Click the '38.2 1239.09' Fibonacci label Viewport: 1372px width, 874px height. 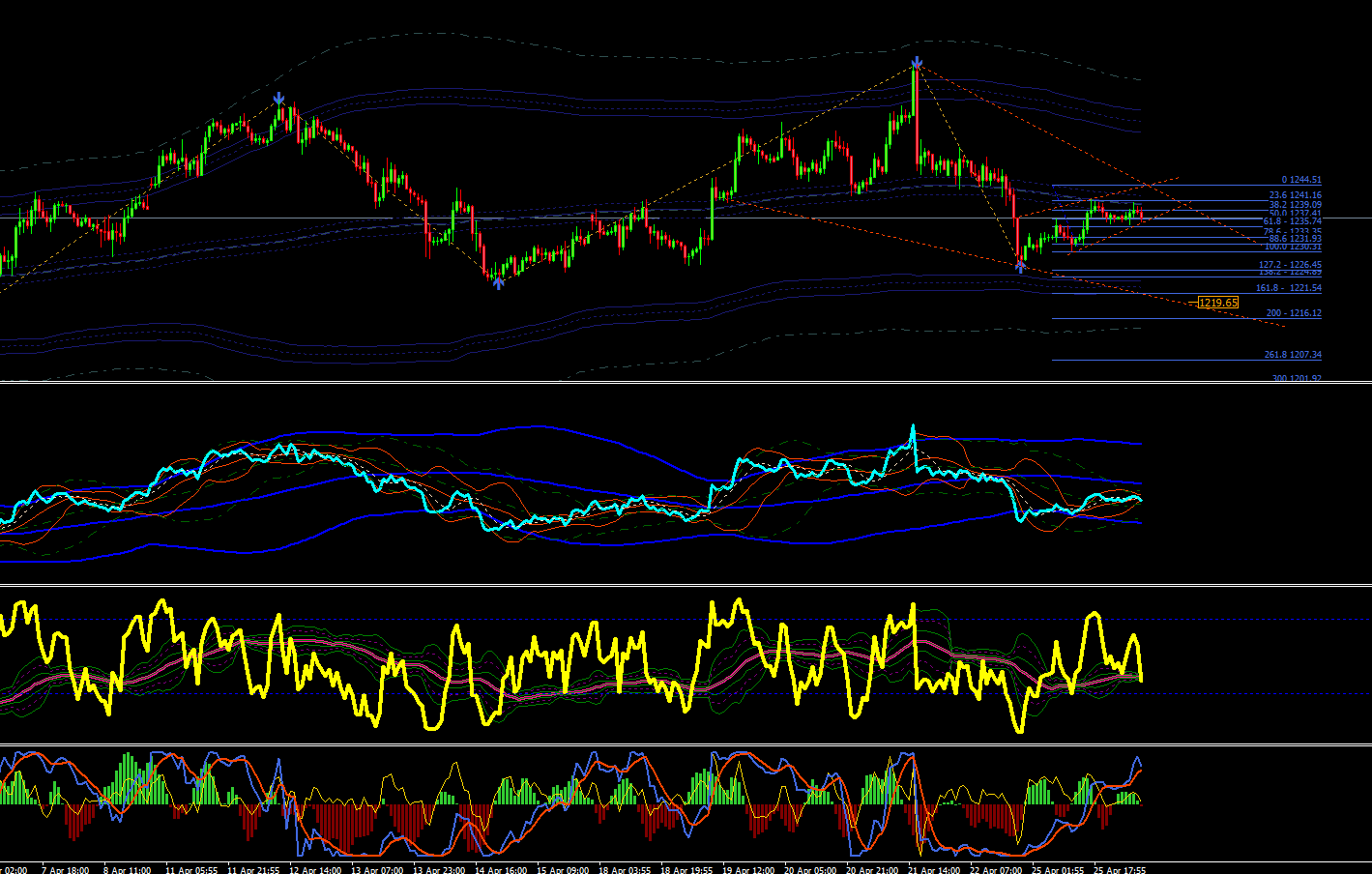[x=1296, y=205]
